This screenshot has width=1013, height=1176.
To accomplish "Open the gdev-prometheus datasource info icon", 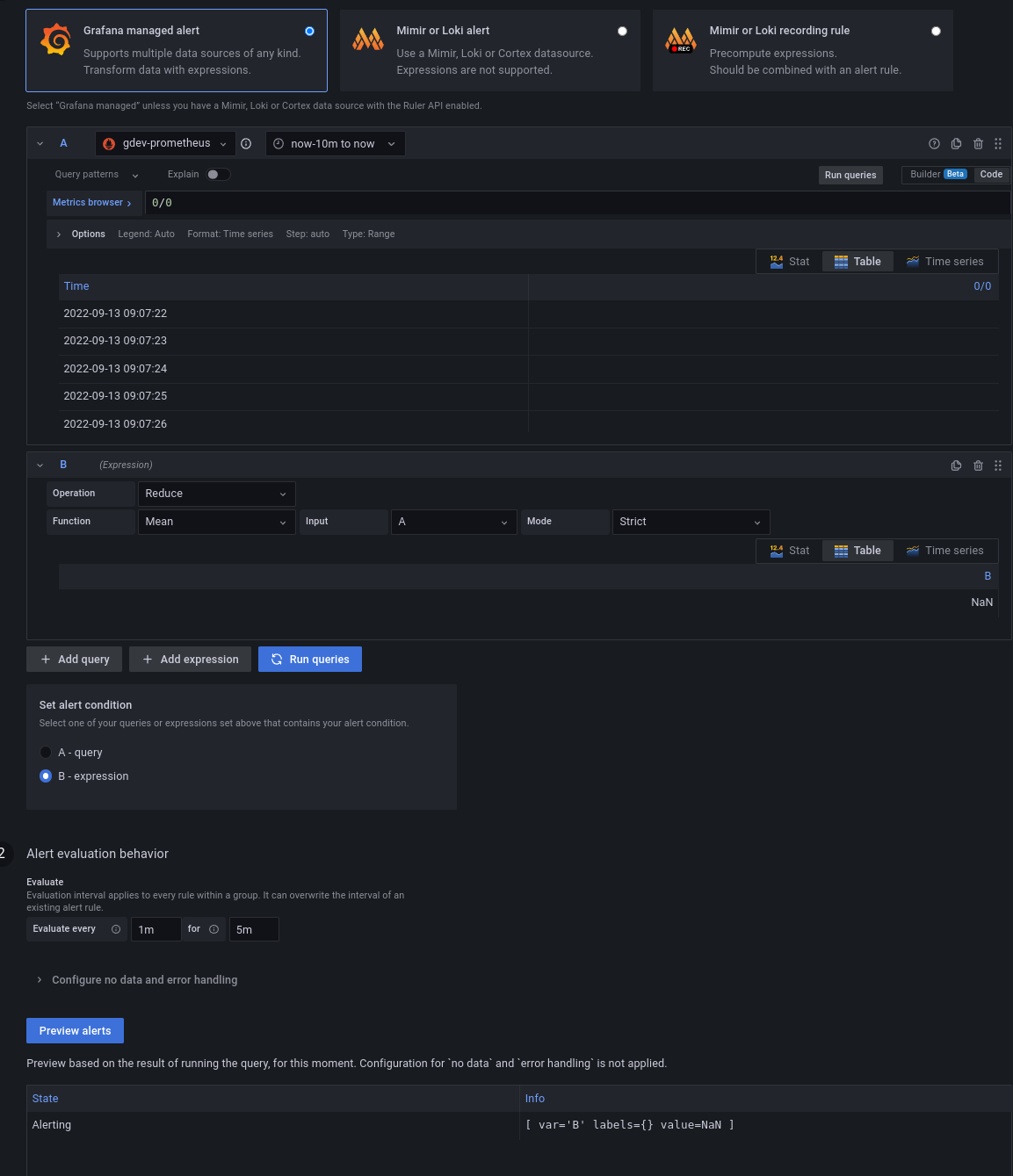I will click(246, 143).
